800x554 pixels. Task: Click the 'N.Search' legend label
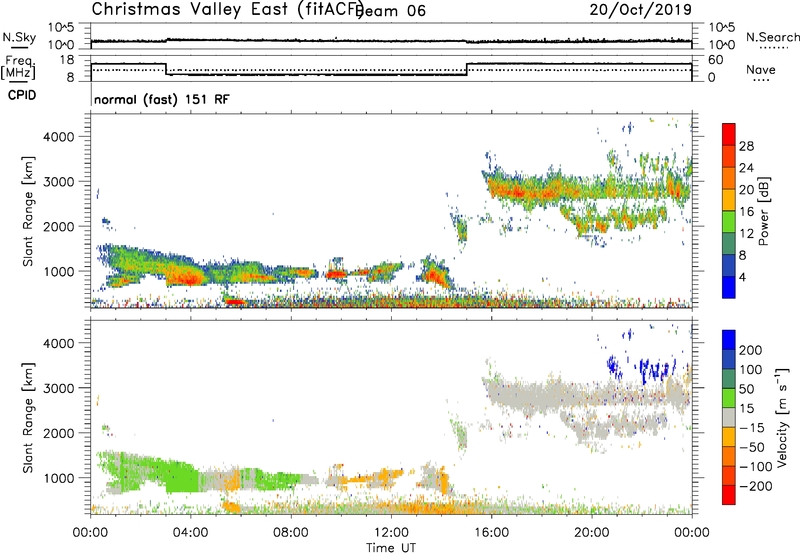(772, 37)
